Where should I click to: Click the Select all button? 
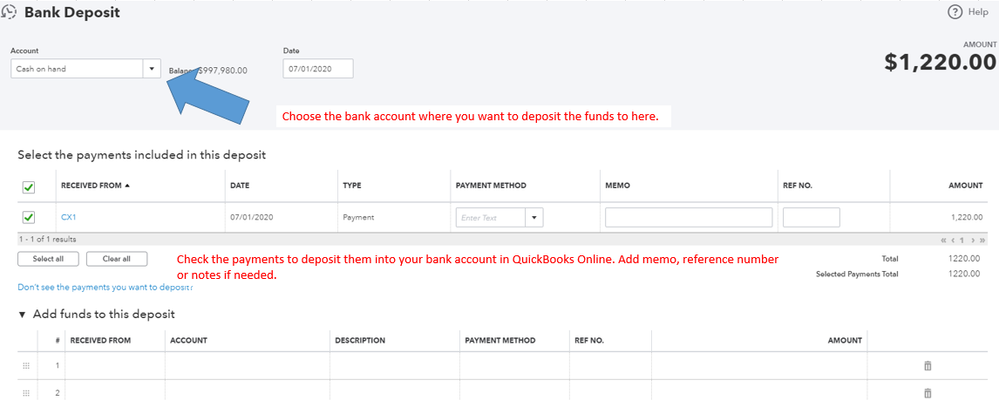[48, 259]
